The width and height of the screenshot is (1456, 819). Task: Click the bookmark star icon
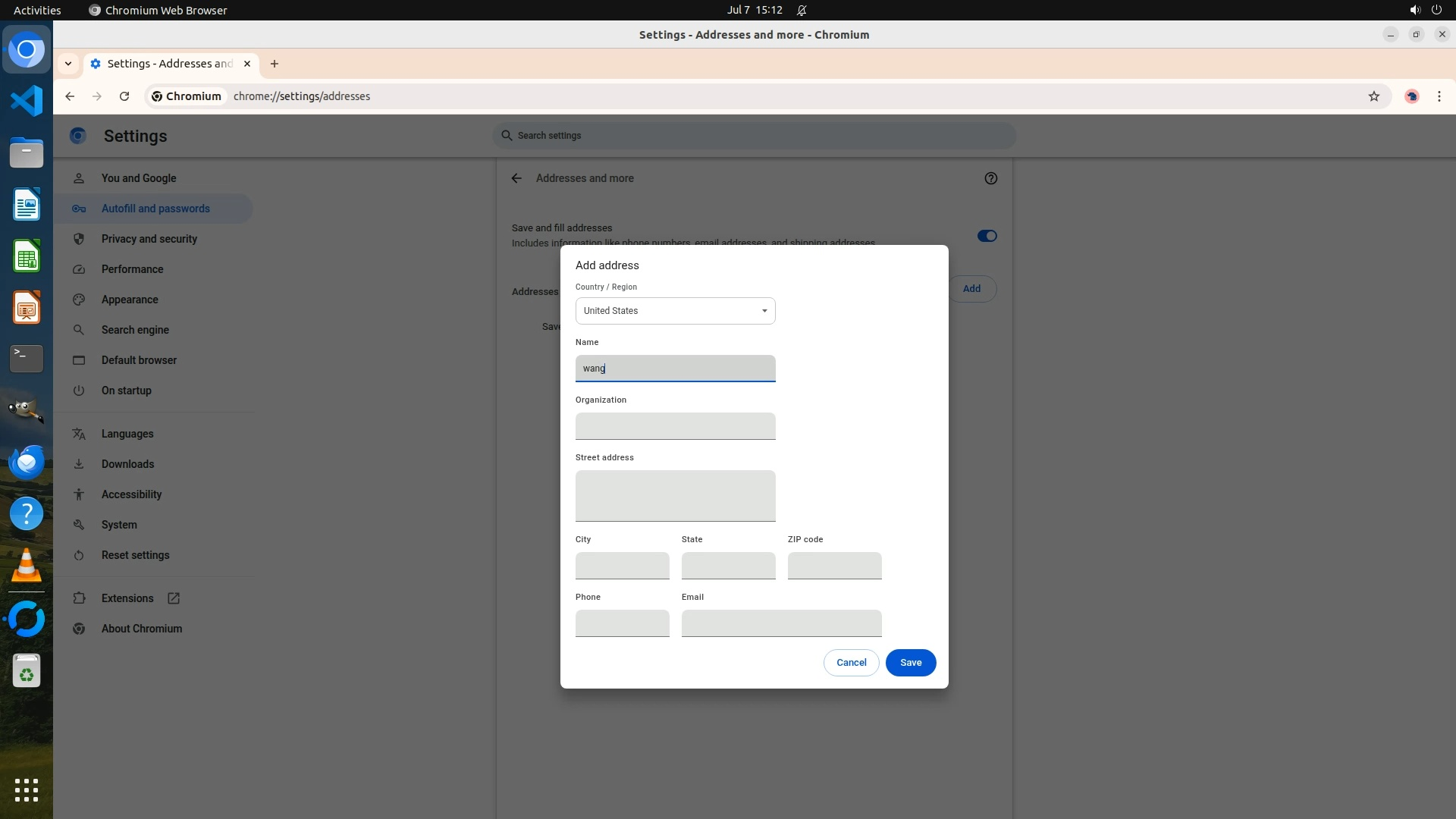click(x=1373, y=96)
